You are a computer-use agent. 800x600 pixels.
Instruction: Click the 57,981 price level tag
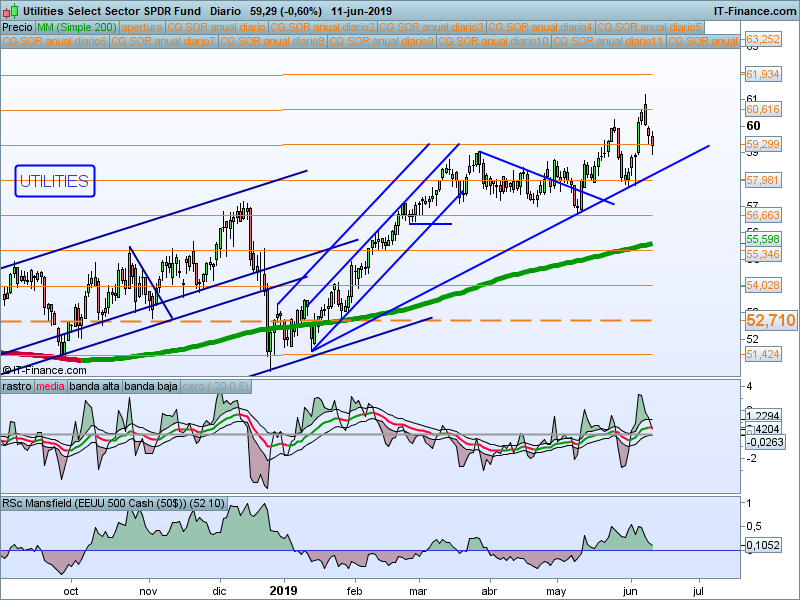[763, 180]
